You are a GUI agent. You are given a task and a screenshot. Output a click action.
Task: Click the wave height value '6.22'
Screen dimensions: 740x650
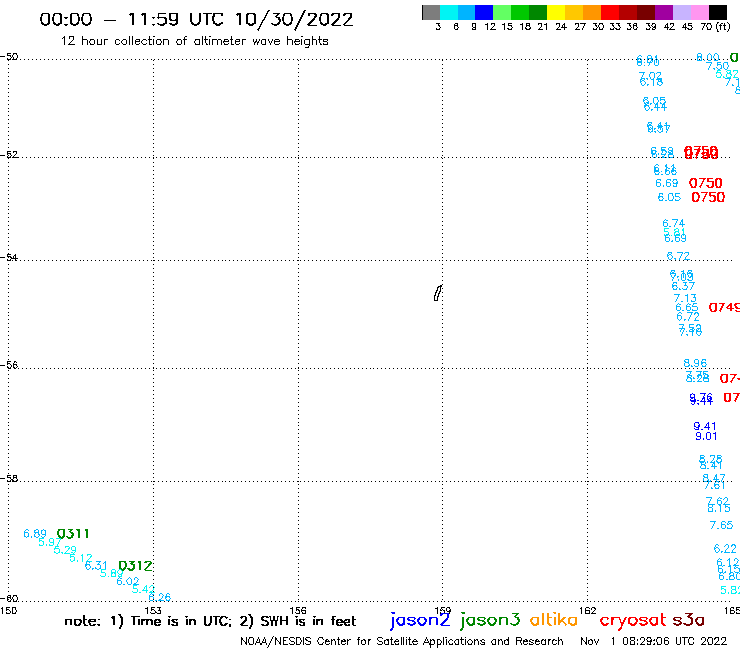click(725, 549)
